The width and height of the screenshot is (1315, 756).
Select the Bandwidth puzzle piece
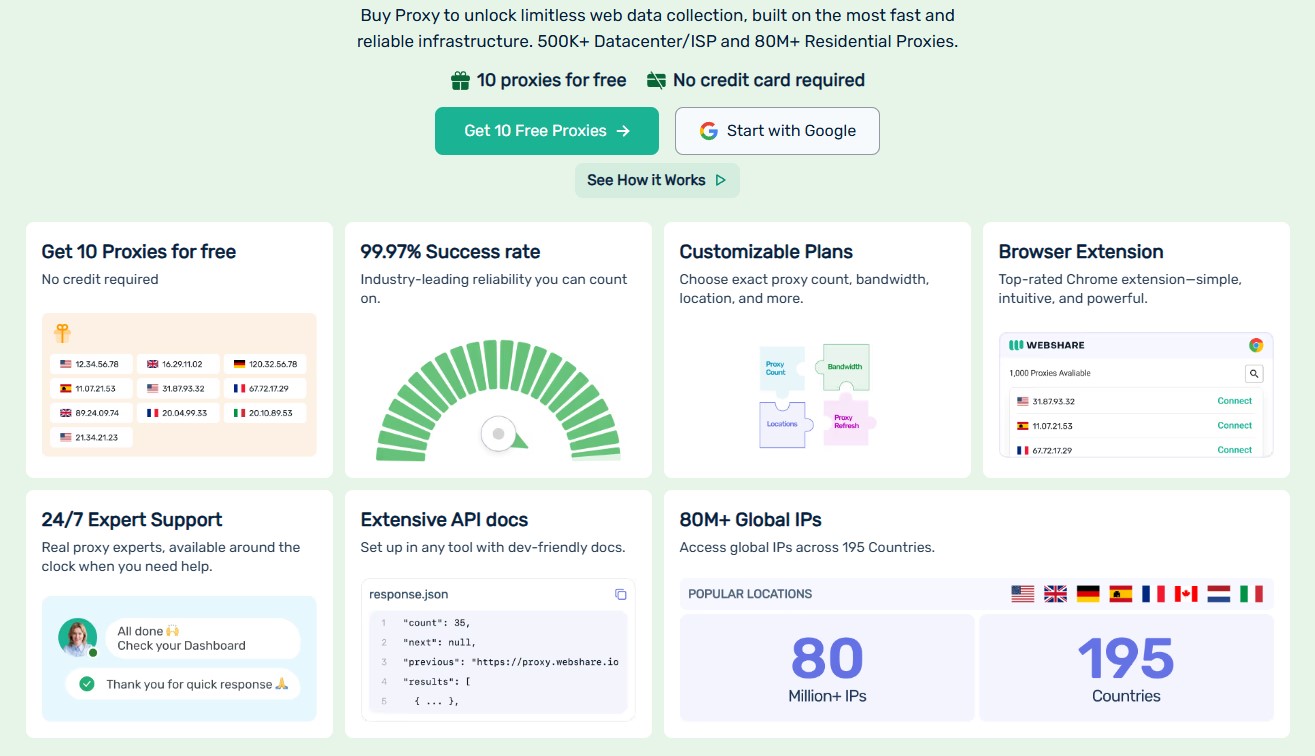[845, 367]
